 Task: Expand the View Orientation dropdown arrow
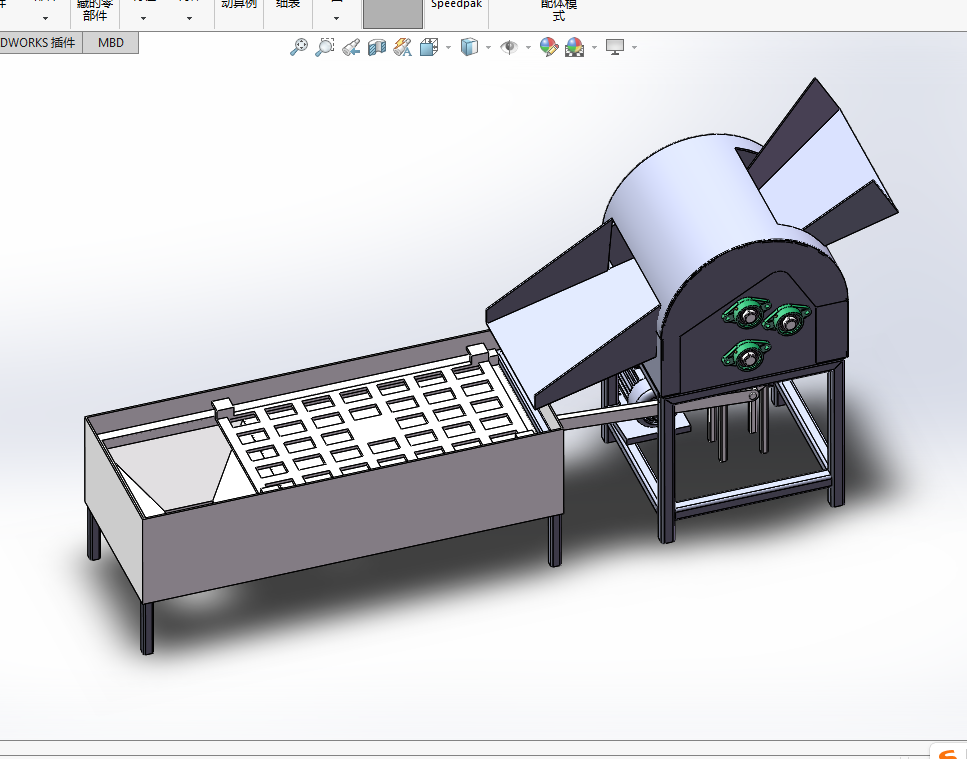[x=448, y=47]
